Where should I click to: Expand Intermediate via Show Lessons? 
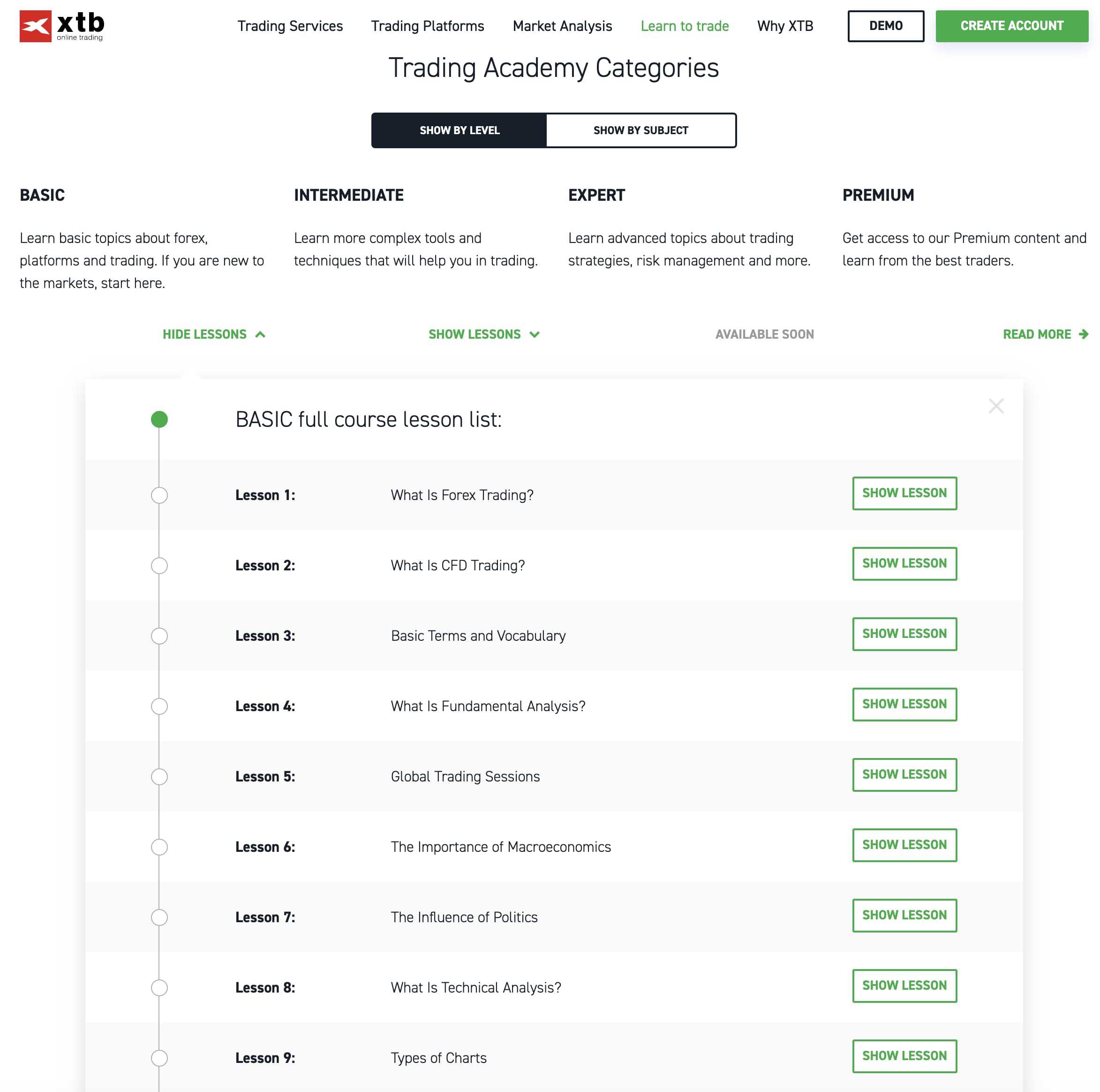click(484, 334)
